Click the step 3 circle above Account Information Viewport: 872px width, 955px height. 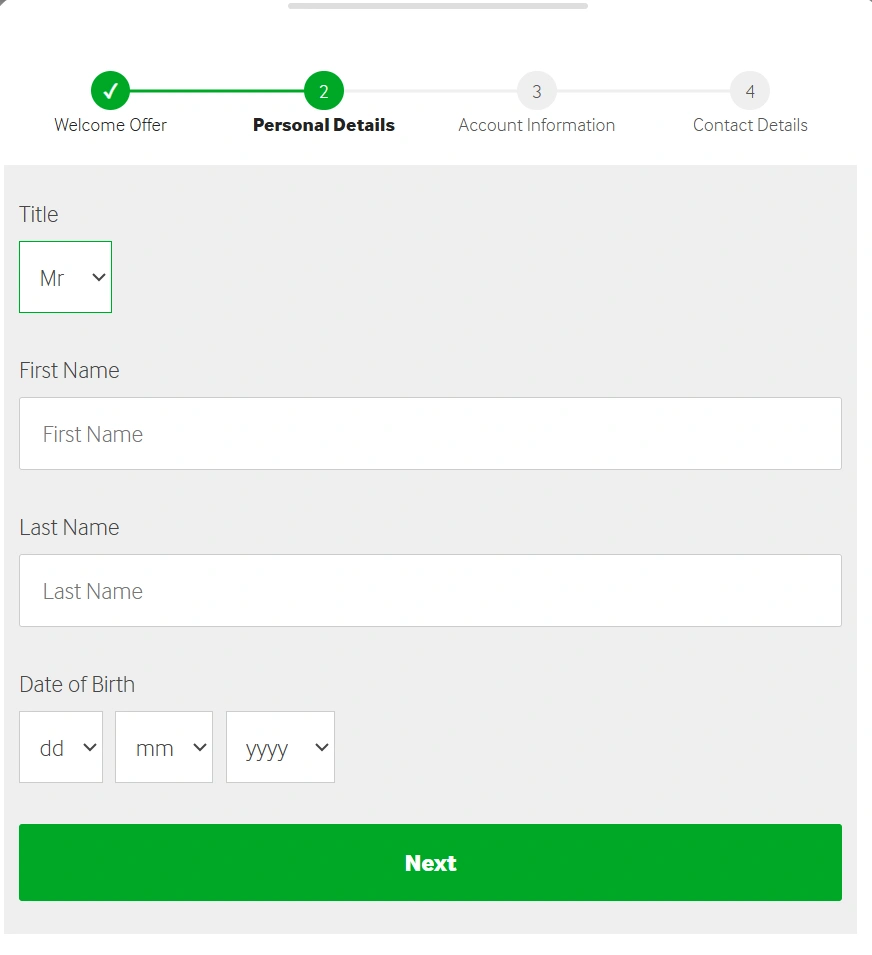tap(536, 91)
